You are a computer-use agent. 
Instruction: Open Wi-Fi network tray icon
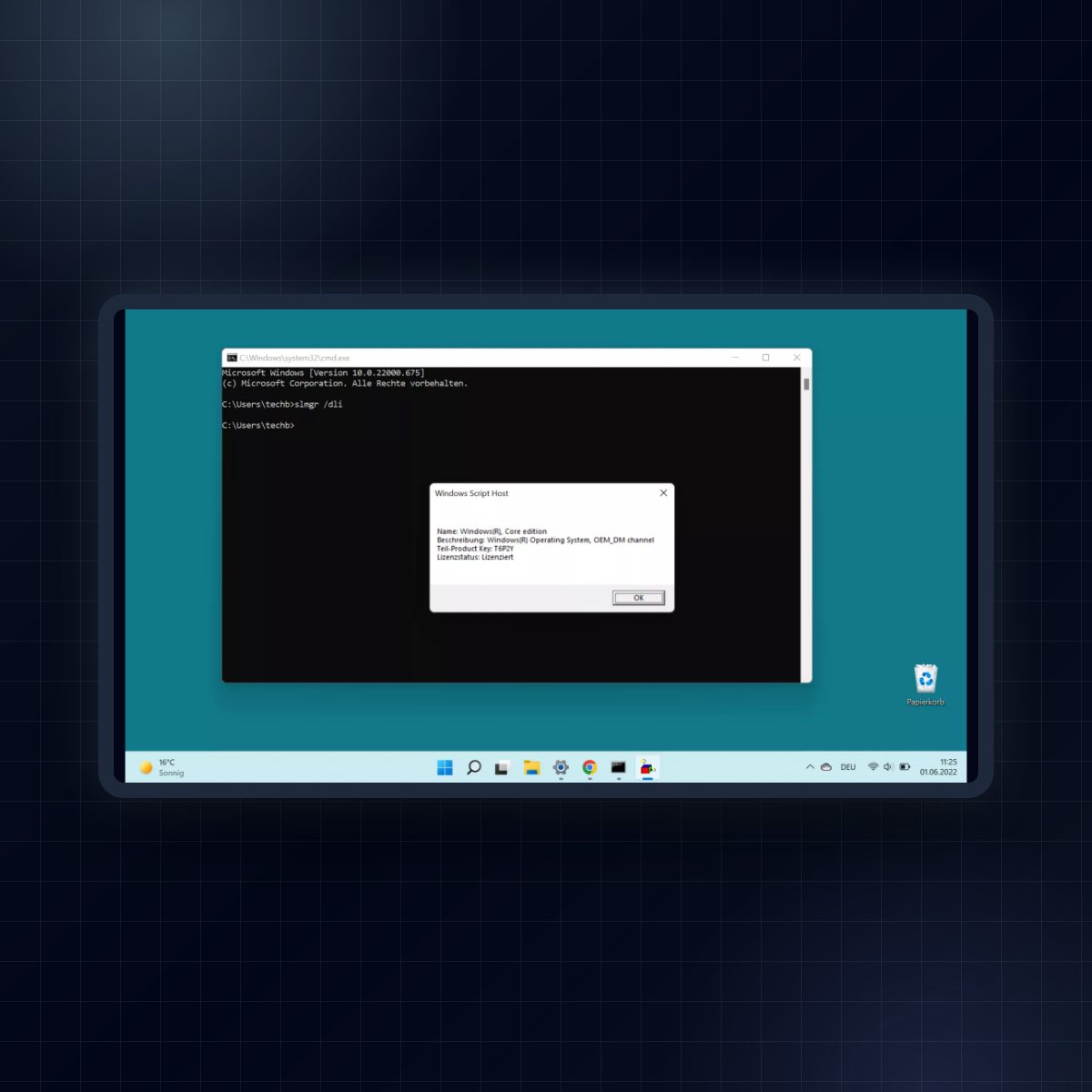[874, 767]
